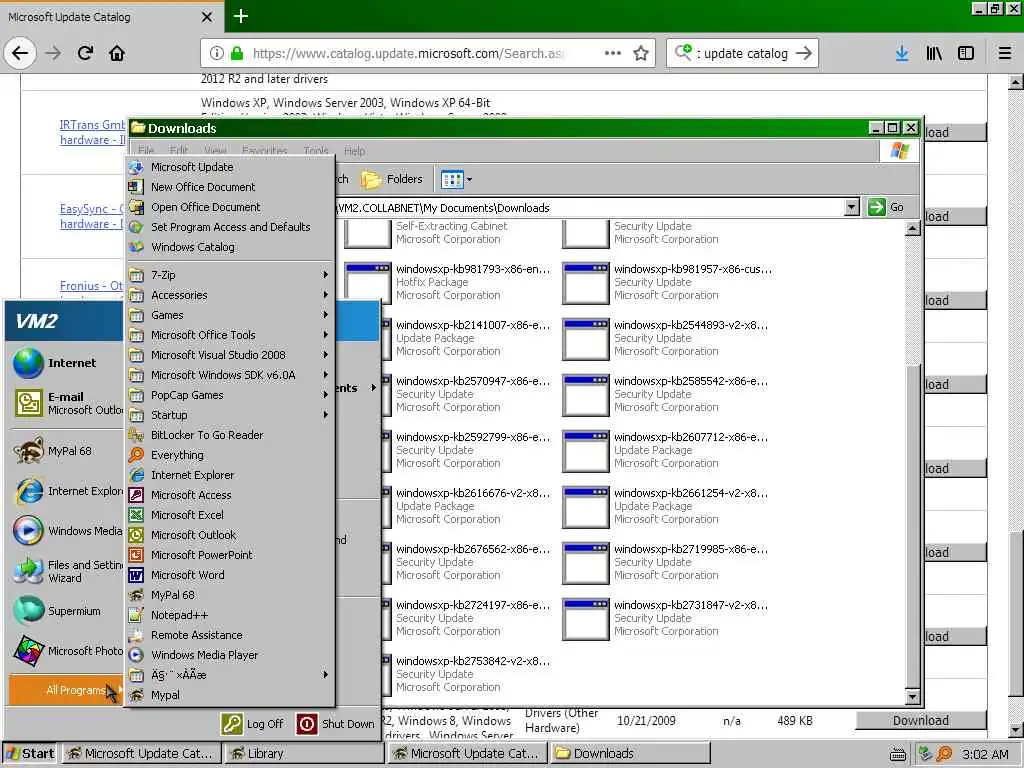This screenshot has width=1024, height=768.
Task: Expand the 7-Zip submenu
Action: pyautogui.click(x=230, y=275)
